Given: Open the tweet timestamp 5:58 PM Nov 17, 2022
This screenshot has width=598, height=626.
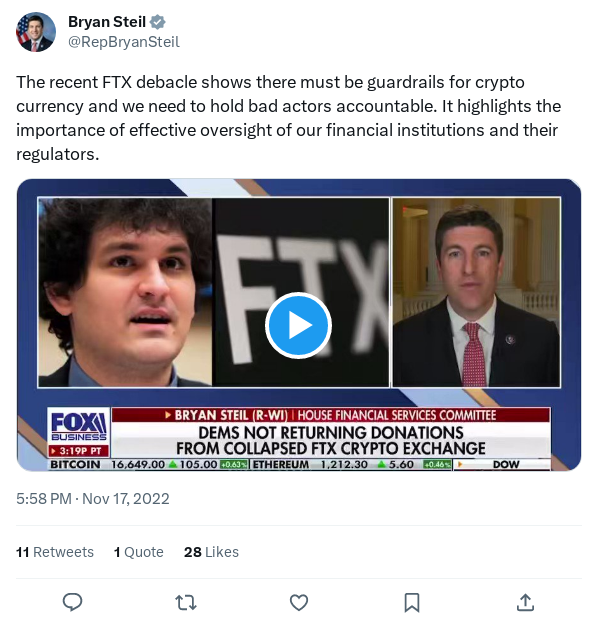Looking at the screenshot, I should tap(93, 499).
